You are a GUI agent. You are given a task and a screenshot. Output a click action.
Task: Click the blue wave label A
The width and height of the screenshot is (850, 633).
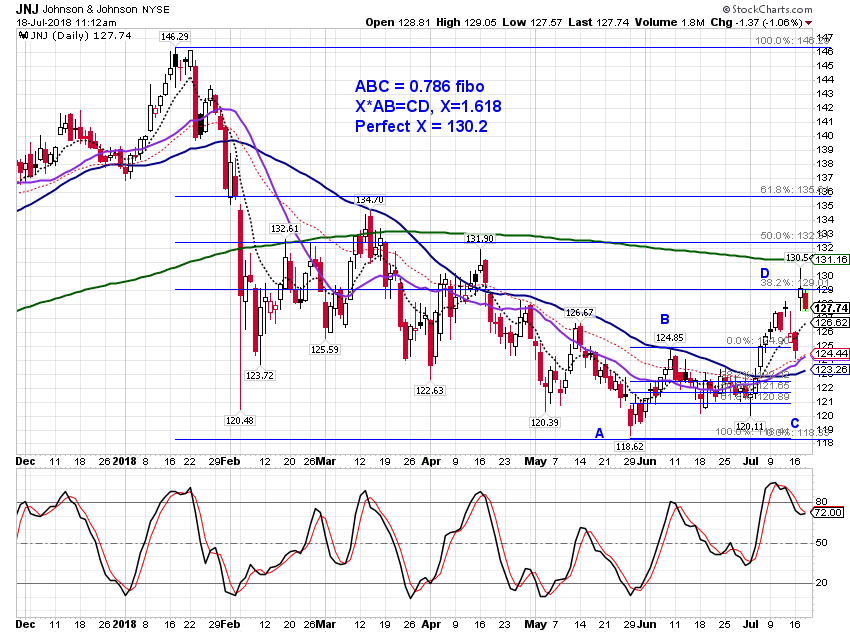pos(600,433)
